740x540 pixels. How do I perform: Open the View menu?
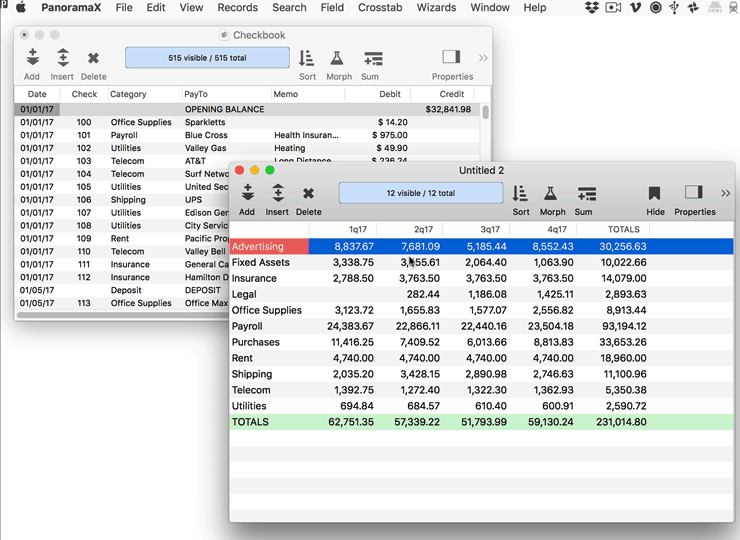coord(191,8)
